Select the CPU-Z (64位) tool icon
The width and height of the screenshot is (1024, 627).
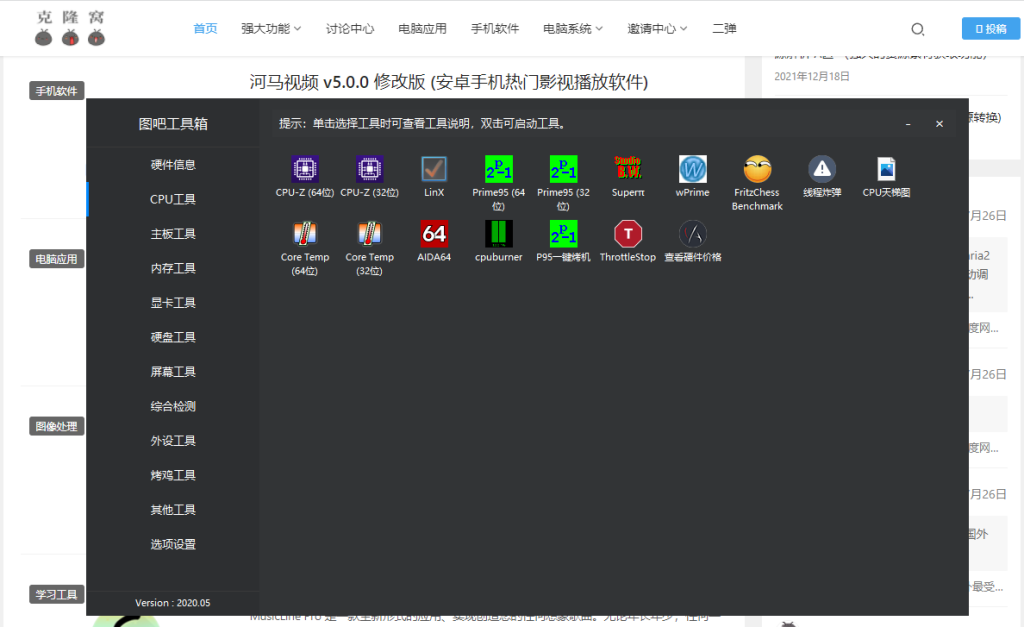click(x=304, y=169)
